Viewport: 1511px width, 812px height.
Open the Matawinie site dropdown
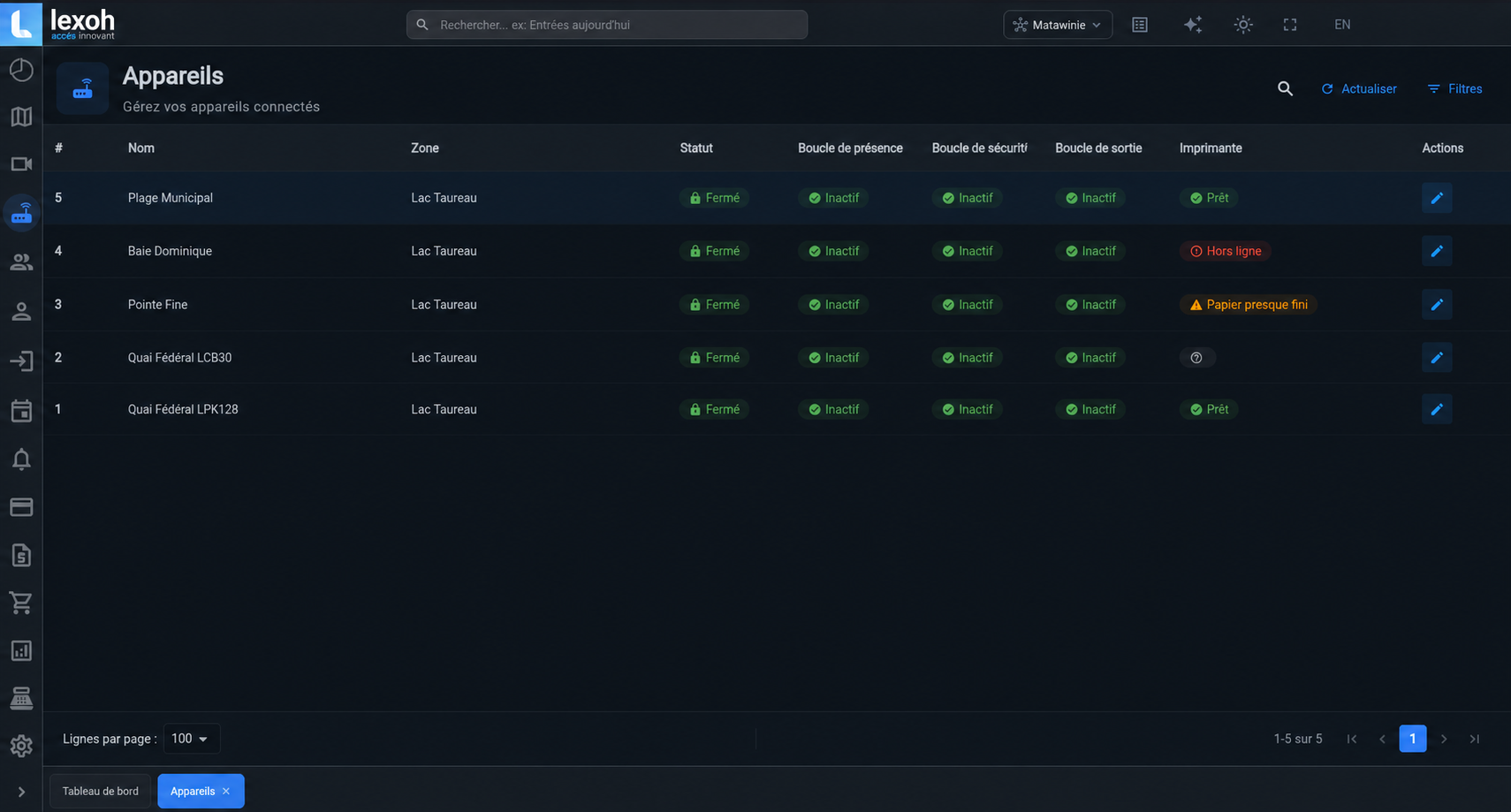[1058, 25]
